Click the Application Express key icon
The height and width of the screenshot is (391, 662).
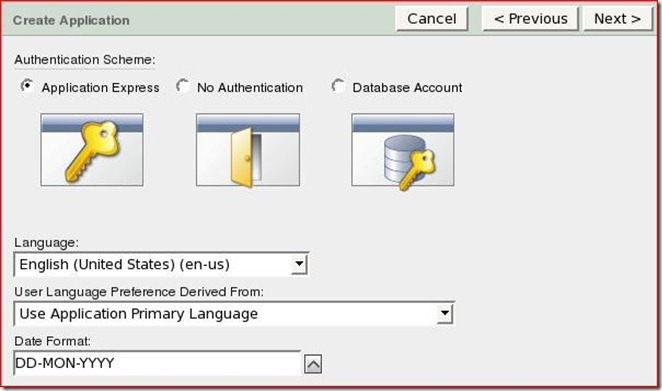click(92, 149)
